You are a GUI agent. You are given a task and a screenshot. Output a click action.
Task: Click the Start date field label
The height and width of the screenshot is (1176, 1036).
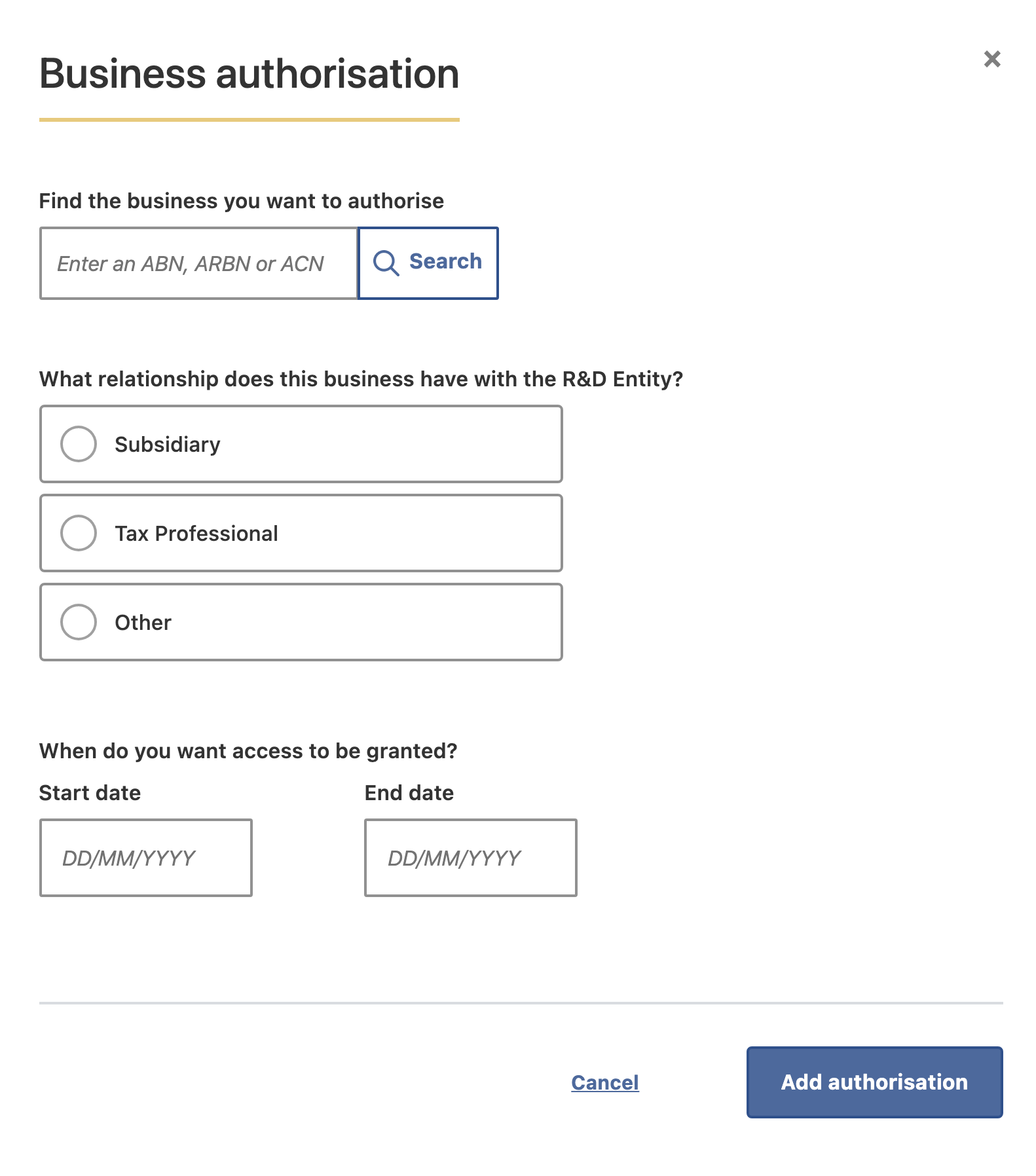[x=90, y=793]
